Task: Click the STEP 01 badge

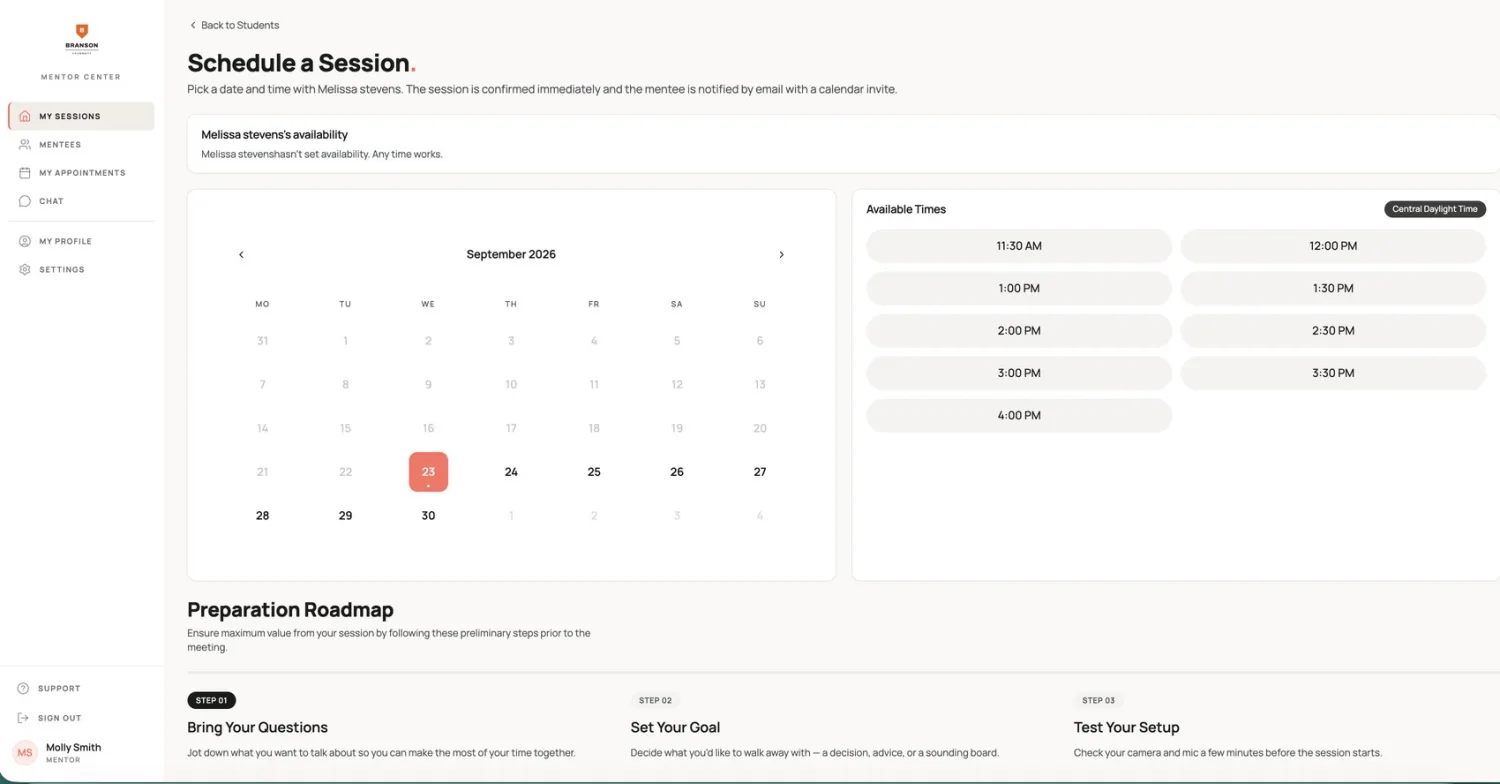Action: tap(211, 700)
